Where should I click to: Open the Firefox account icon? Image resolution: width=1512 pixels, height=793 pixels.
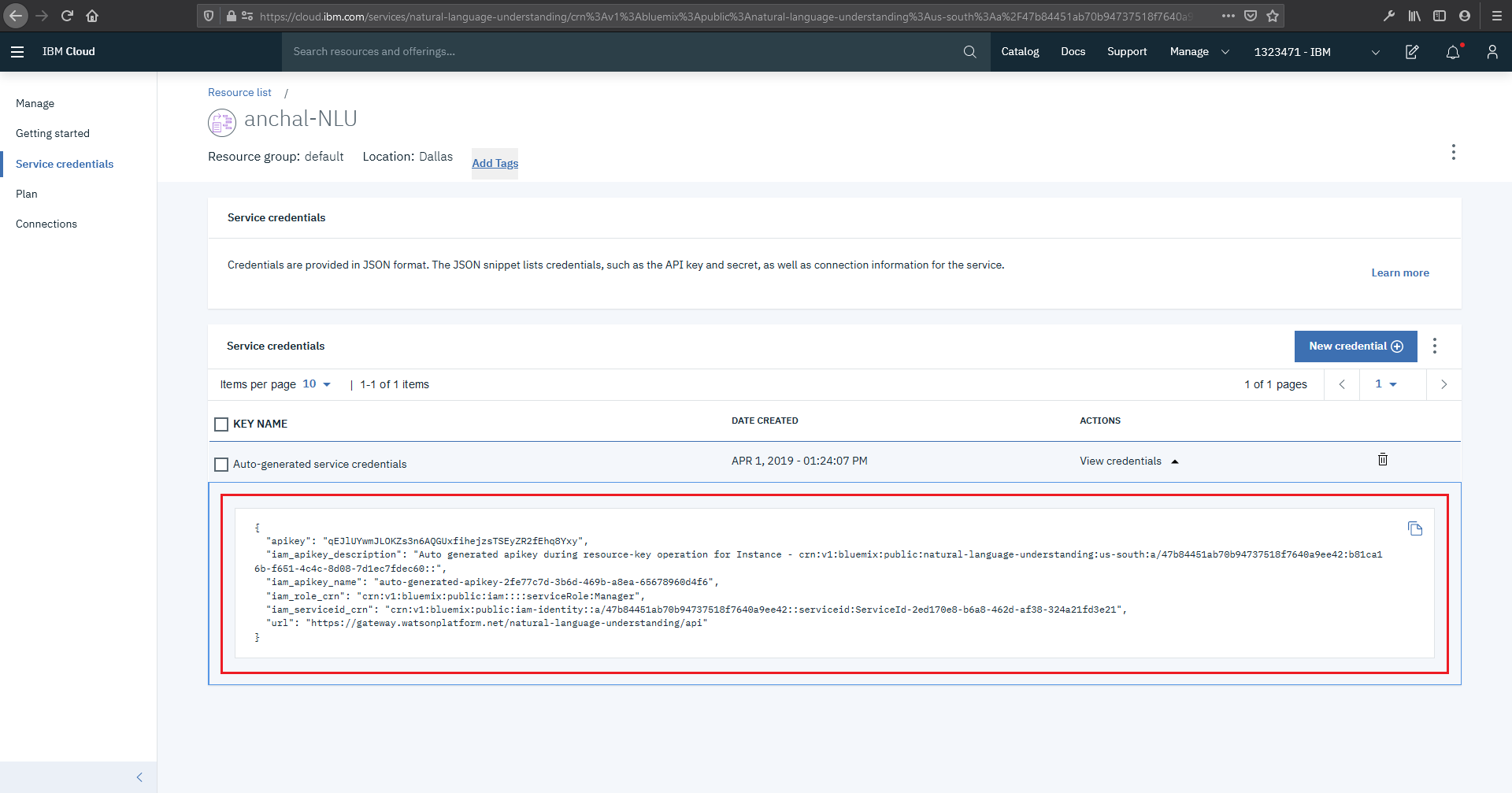[x=1465, y=16]
